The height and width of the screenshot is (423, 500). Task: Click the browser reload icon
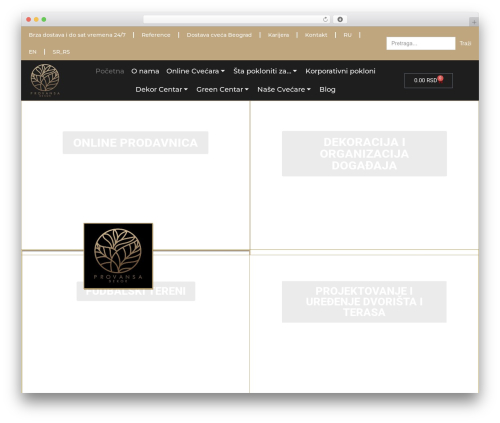(325, 20)
